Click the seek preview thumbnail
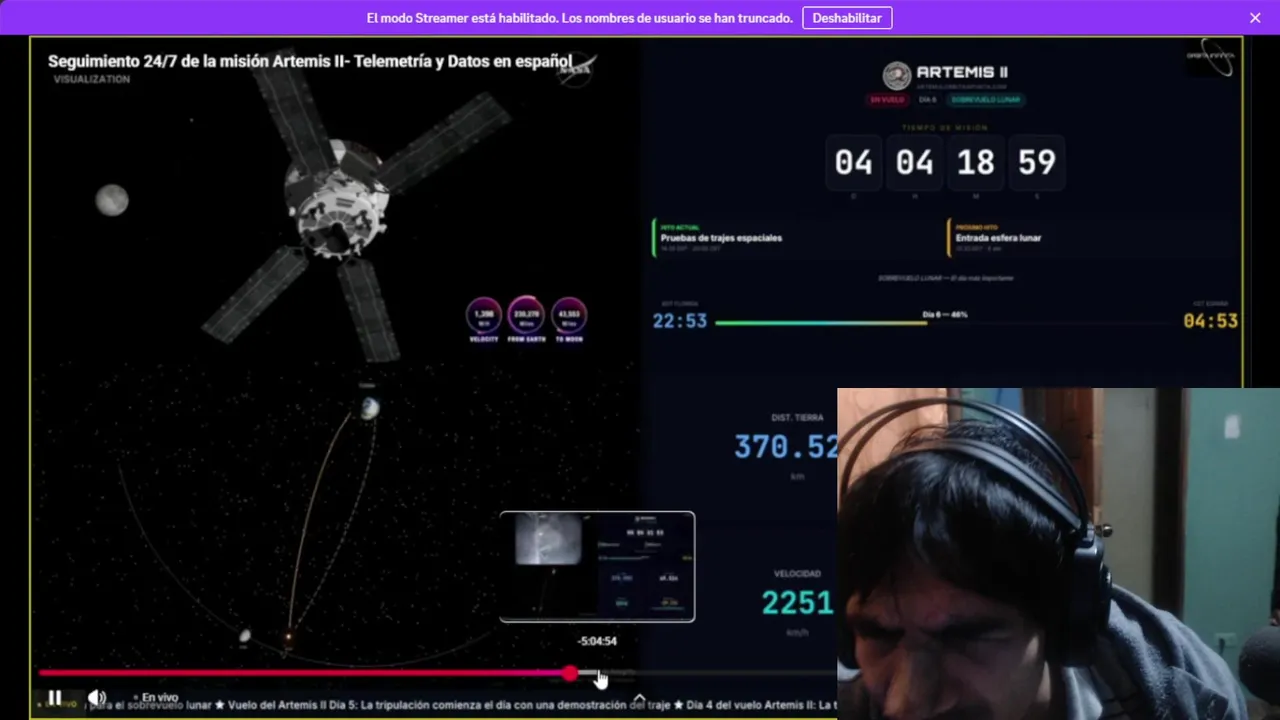 (x=597, y=567)
